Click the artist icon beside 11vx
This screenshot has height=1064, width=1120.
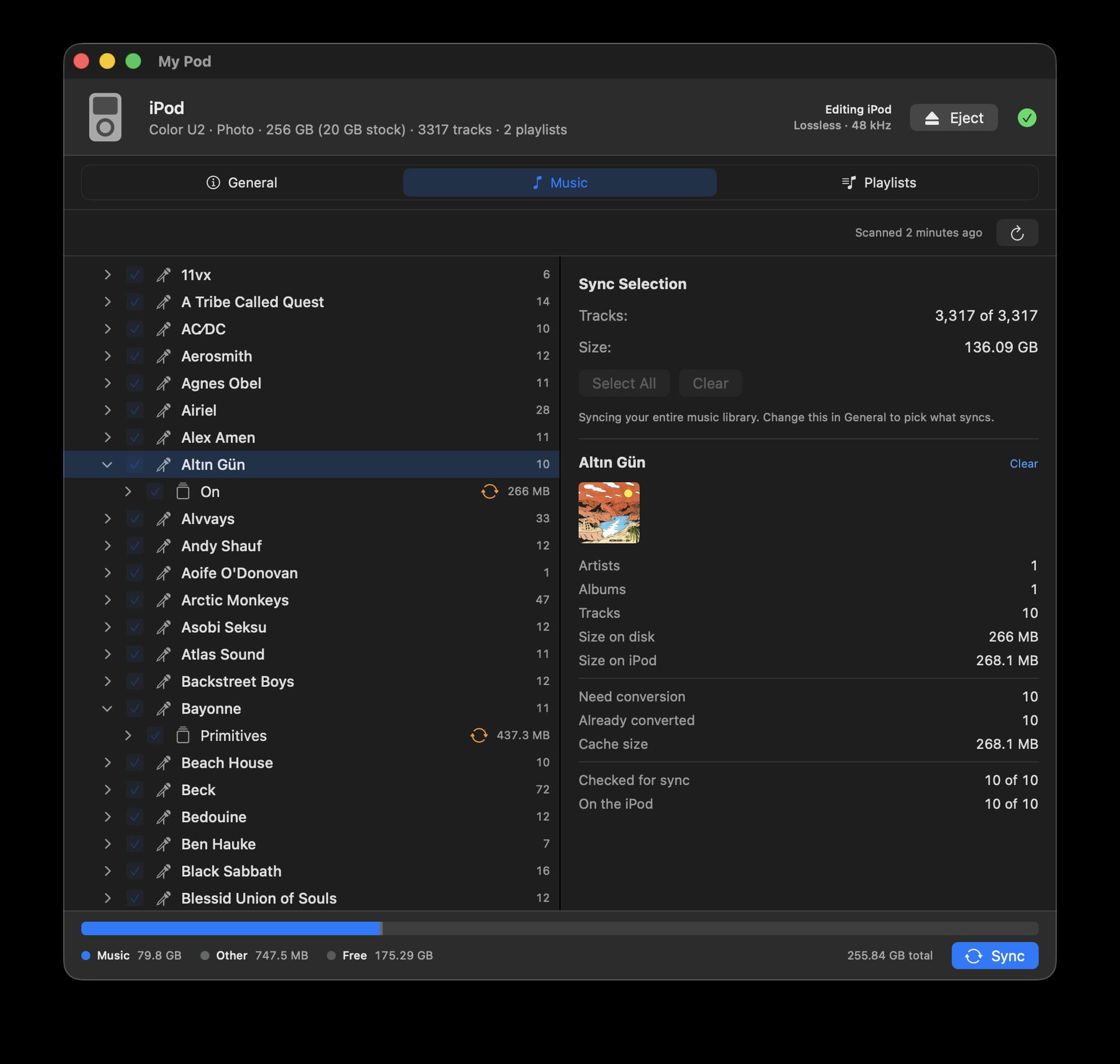point(164,275)
